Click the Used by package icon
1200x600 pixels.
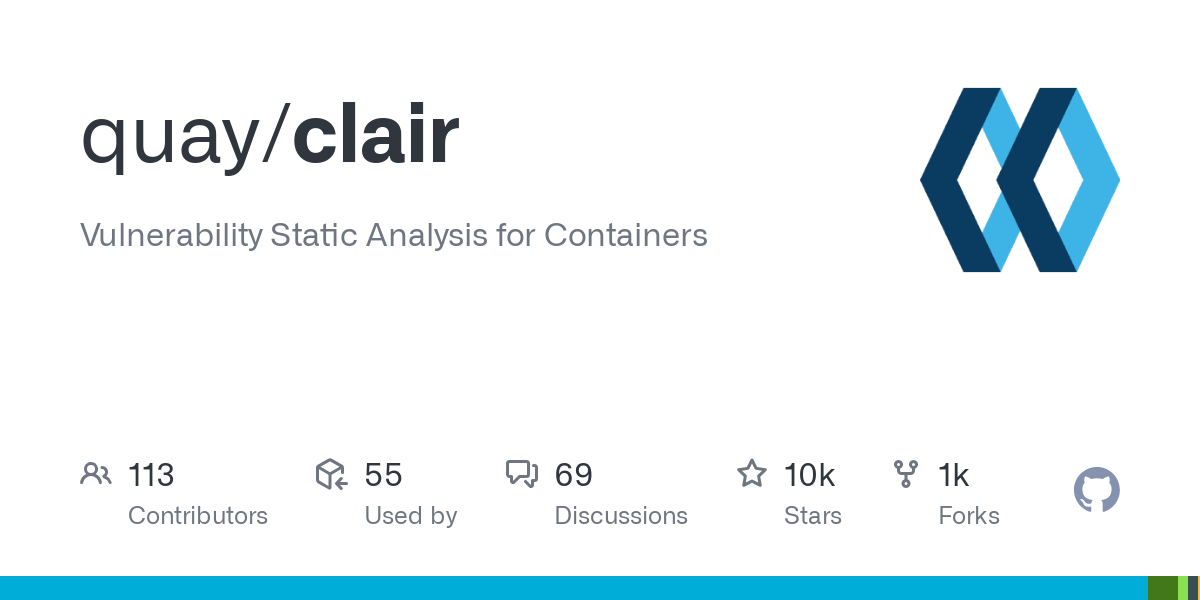pos(331,474)
